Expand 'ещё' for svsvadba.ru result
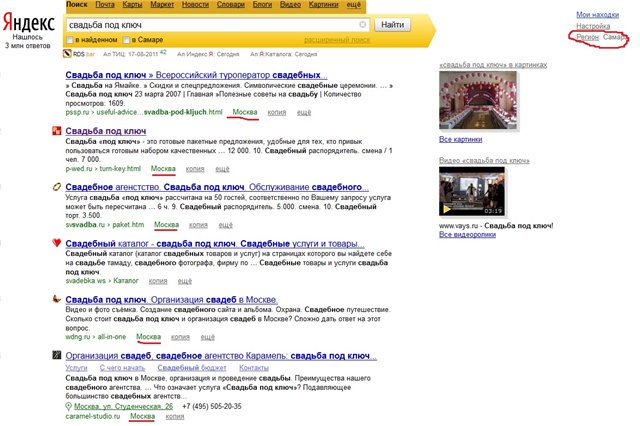640x426 pixels. tap(225, 225)
